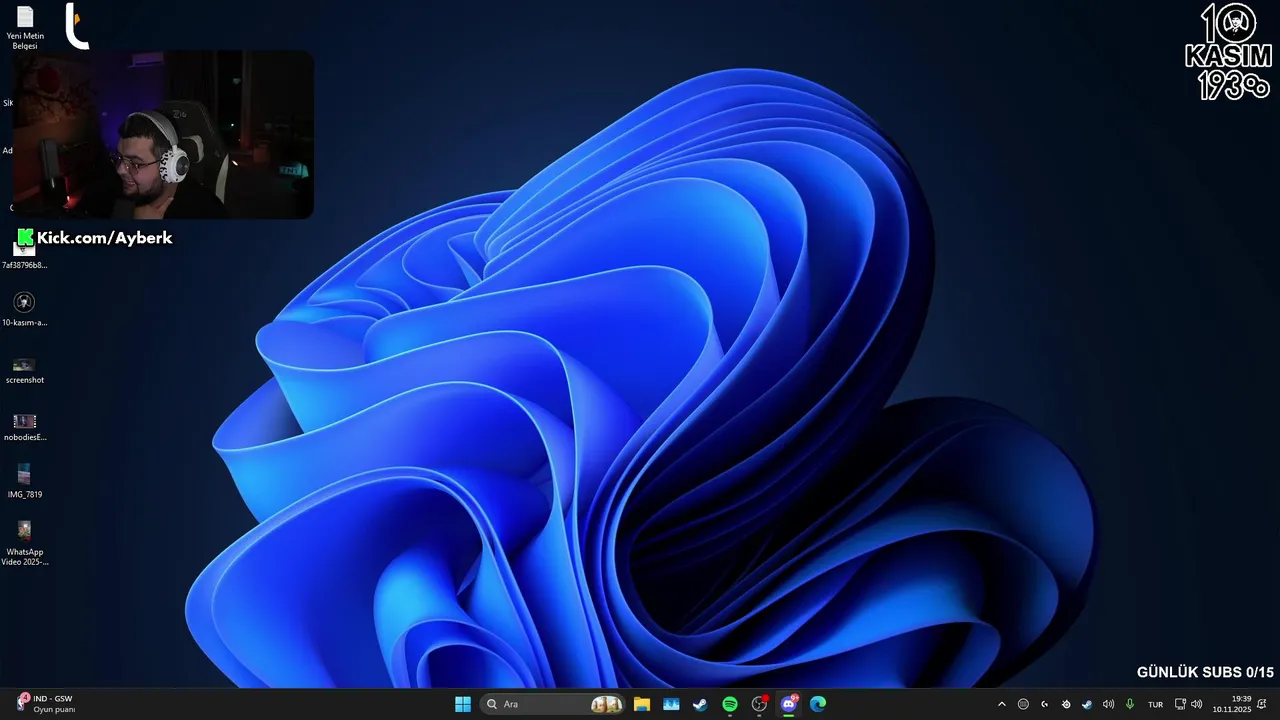Launch Microsoft Edge from the taskbar
Viewport: 1280px width, 720px height.
818,704
